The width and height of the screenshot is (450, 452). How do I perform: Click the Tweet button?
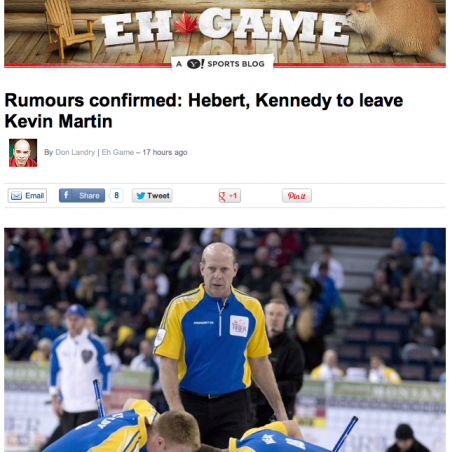coord(152,196)
